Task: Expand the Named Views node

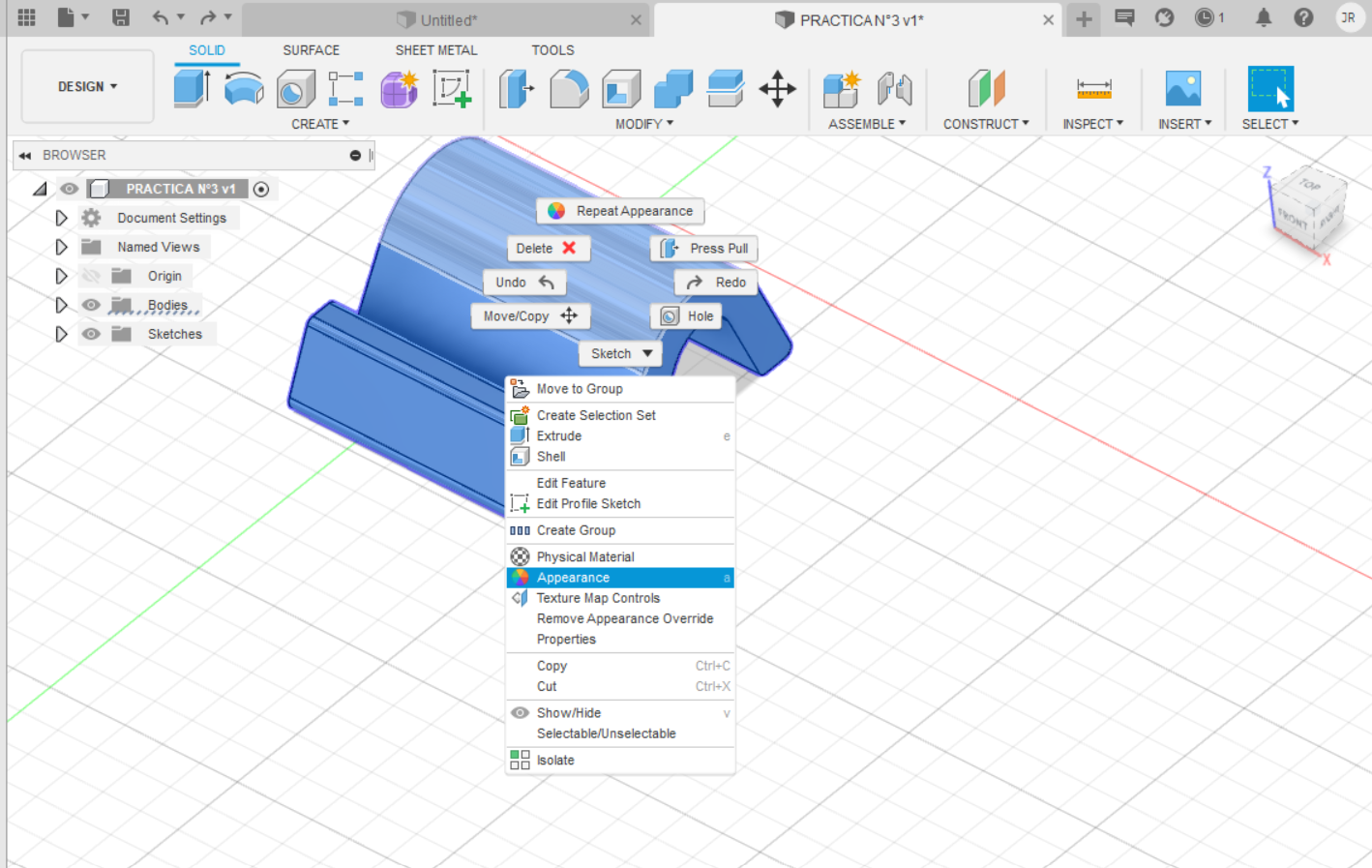Action: click(x=61, y=247)
